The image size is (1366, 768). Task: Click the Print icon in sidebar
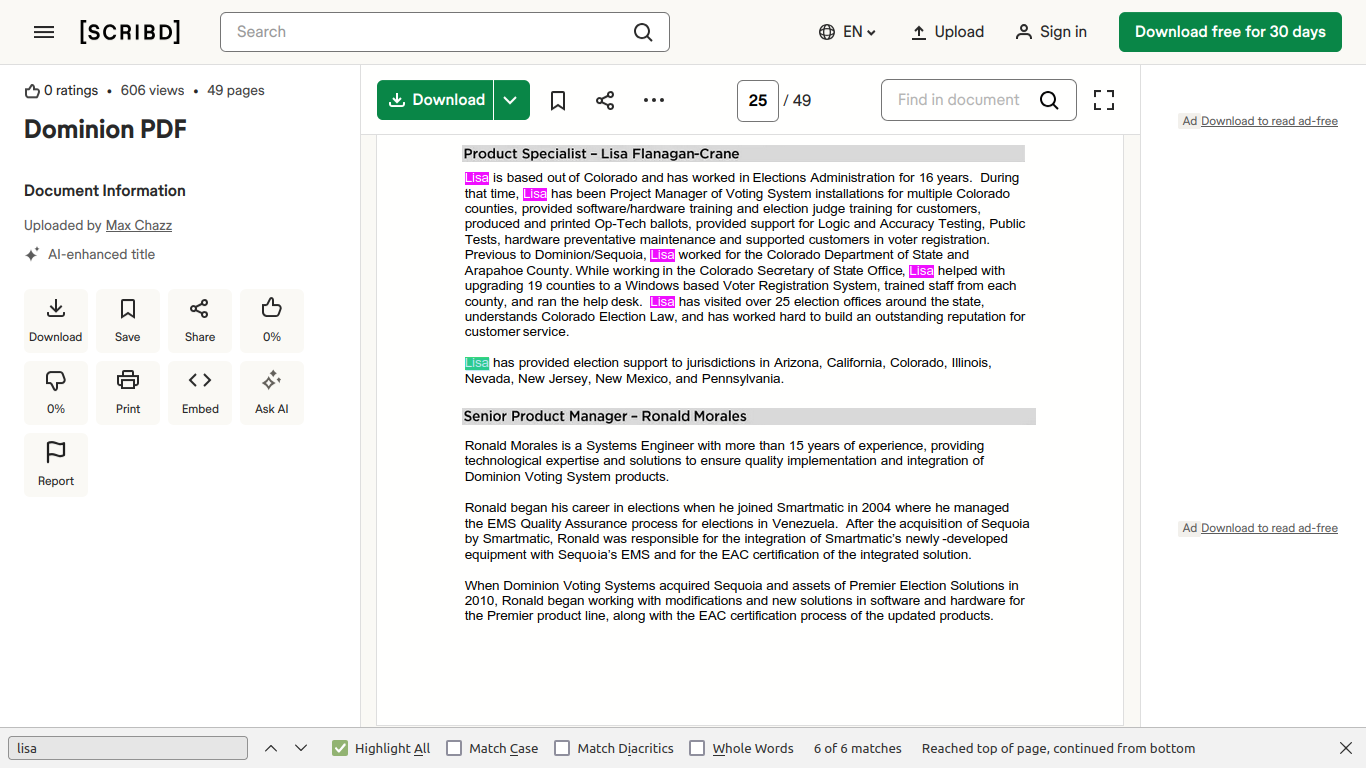click(128, 392)
